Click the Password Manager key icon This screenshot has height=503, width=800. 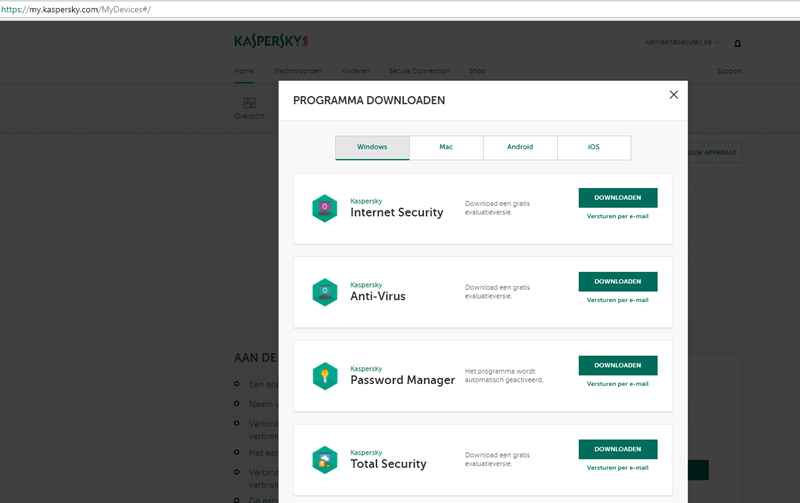coord(324,376)
